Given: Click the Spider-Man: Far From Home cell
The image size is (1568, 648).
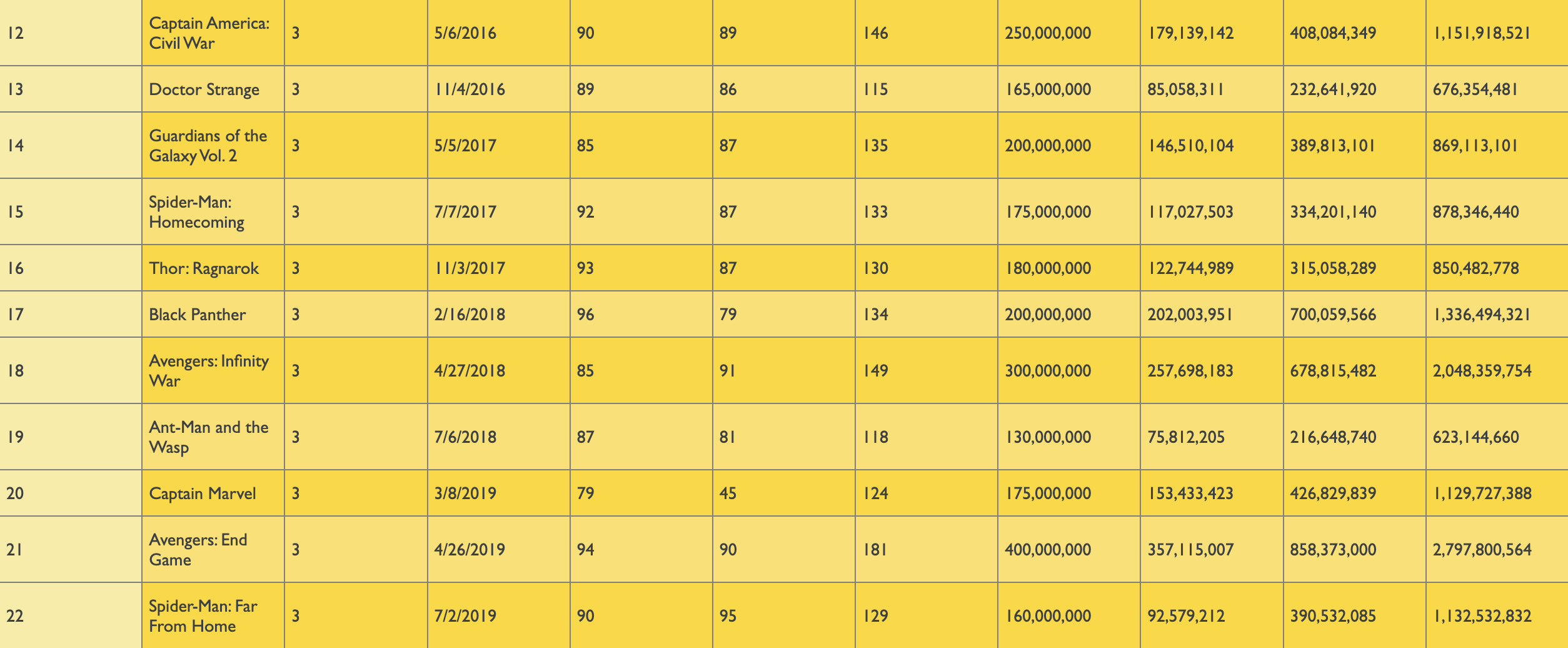Looking at the screenshot, I should 213,616.
